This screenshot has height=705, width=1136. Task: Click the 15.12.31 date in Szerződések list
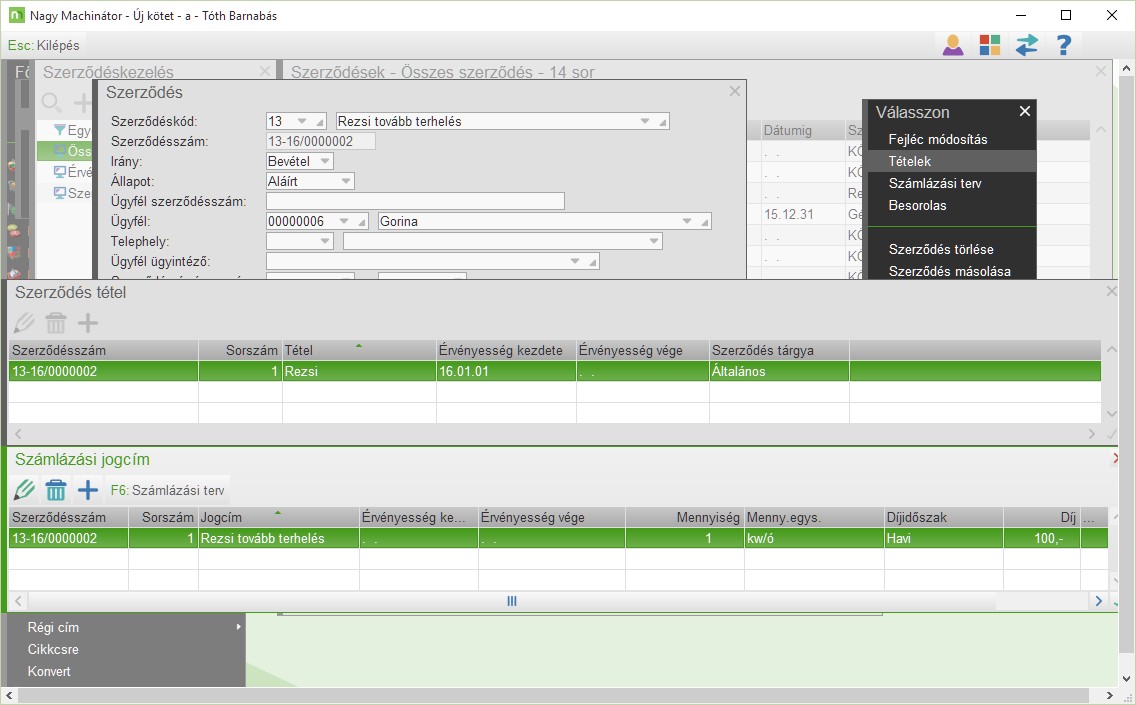(788, 214)
